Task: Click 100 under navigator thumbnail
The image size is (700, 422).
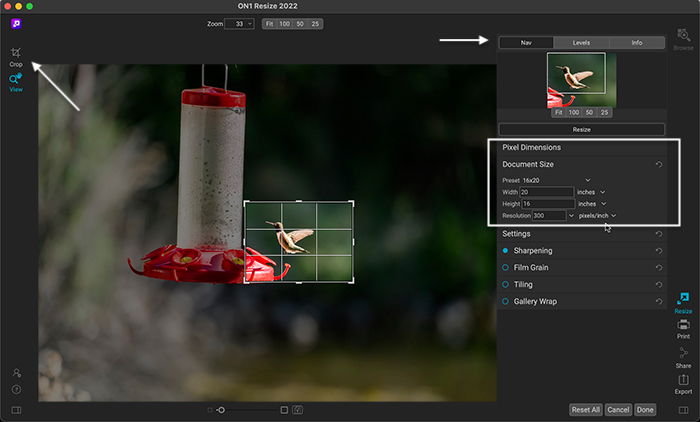Action: pyautogui.click(x=574, y=113)
